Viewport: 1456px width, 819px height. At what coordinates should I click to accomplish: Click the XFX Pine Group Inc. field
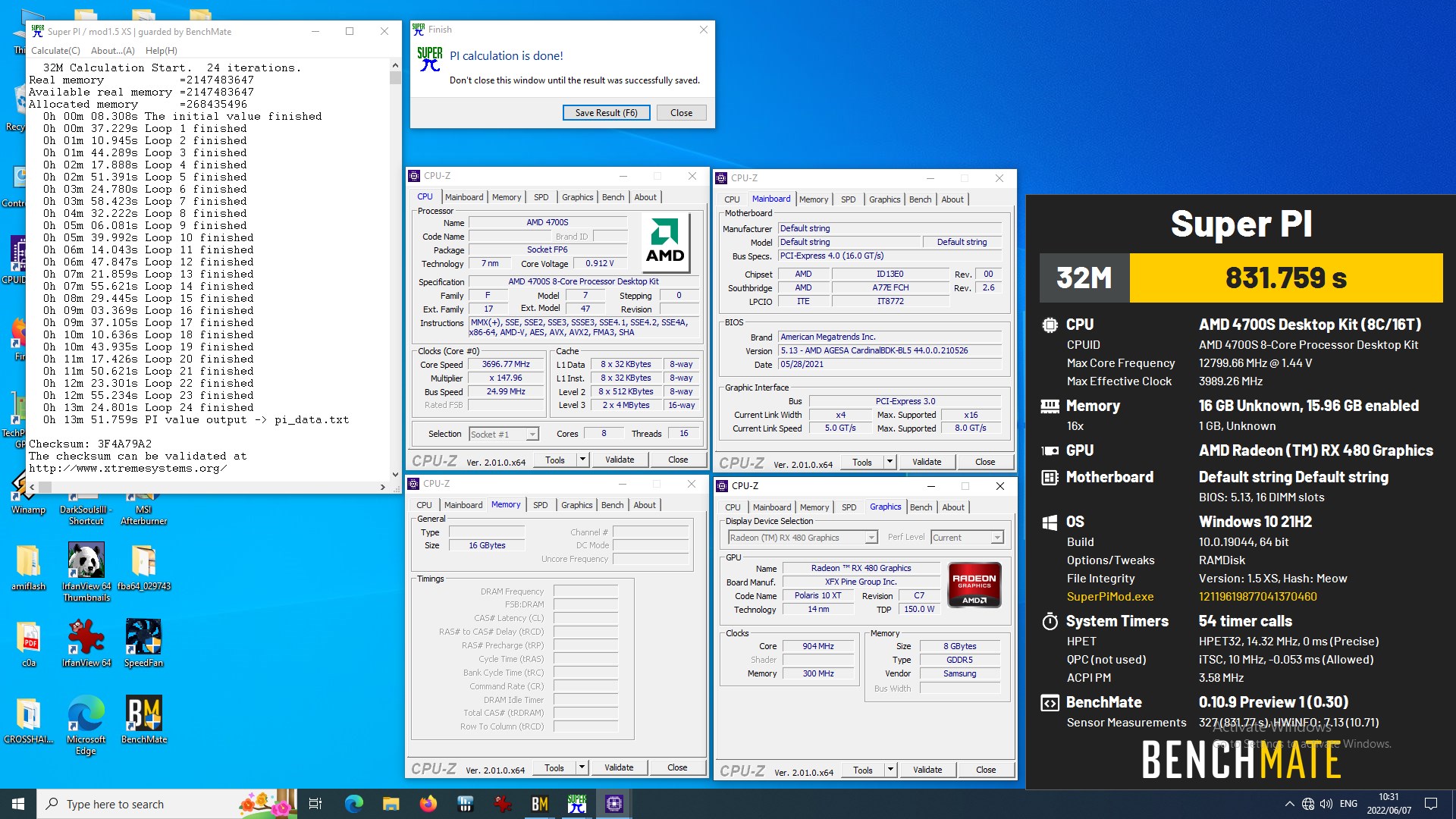tap(861, 582)
